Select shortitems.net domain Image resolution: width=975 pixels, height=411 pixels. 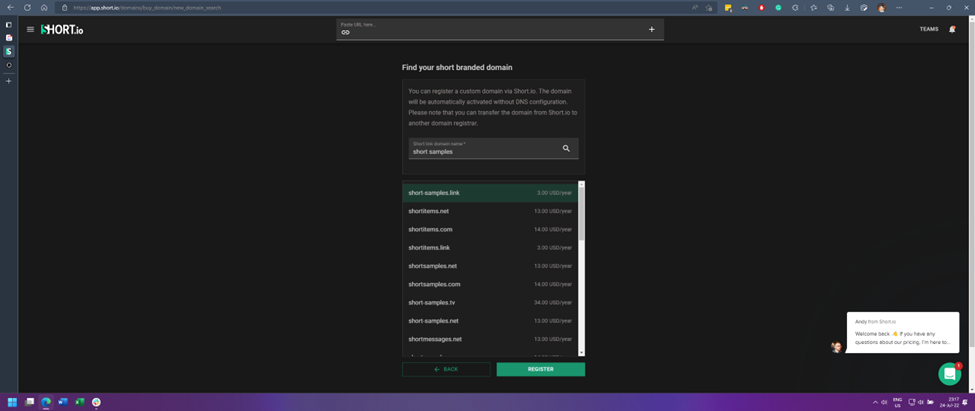point(490,211)
